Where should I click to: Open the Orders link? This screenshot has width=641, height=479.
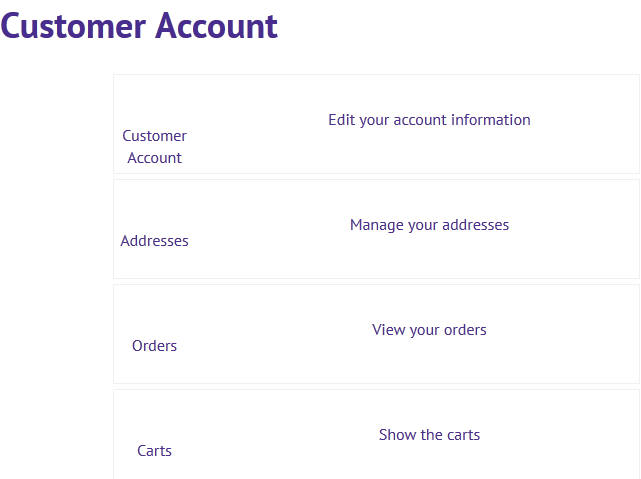click(154, 346)
